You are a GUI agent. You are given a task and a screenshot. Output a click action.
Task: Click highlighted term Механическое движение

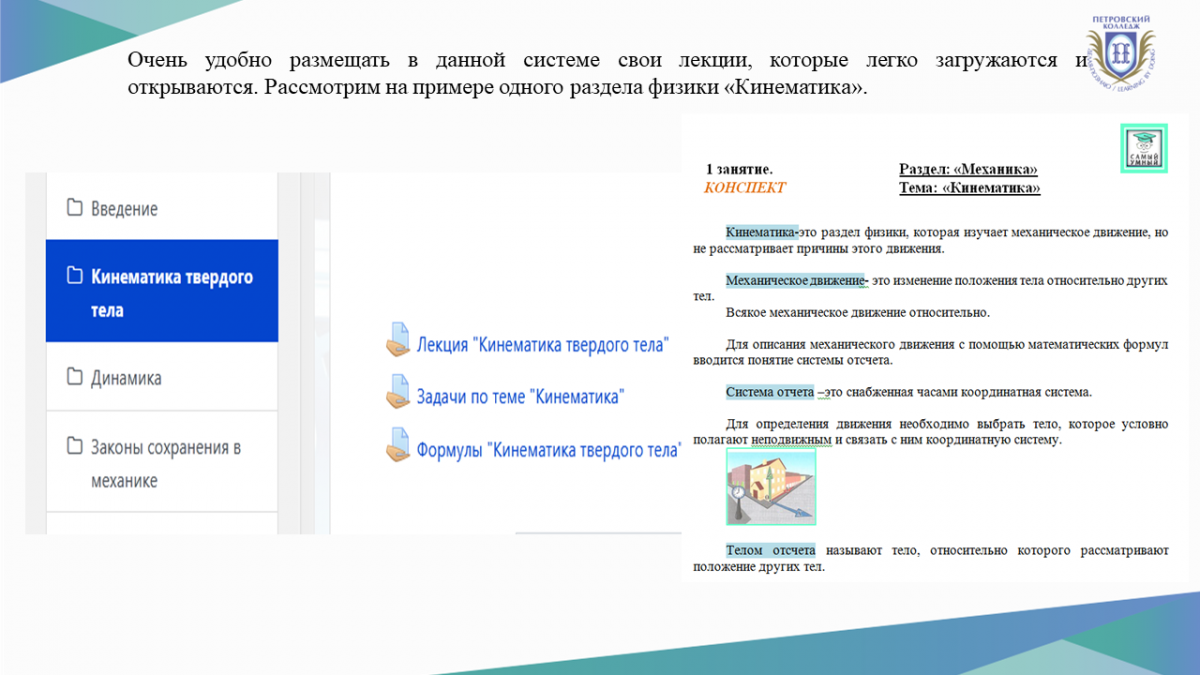796,280
